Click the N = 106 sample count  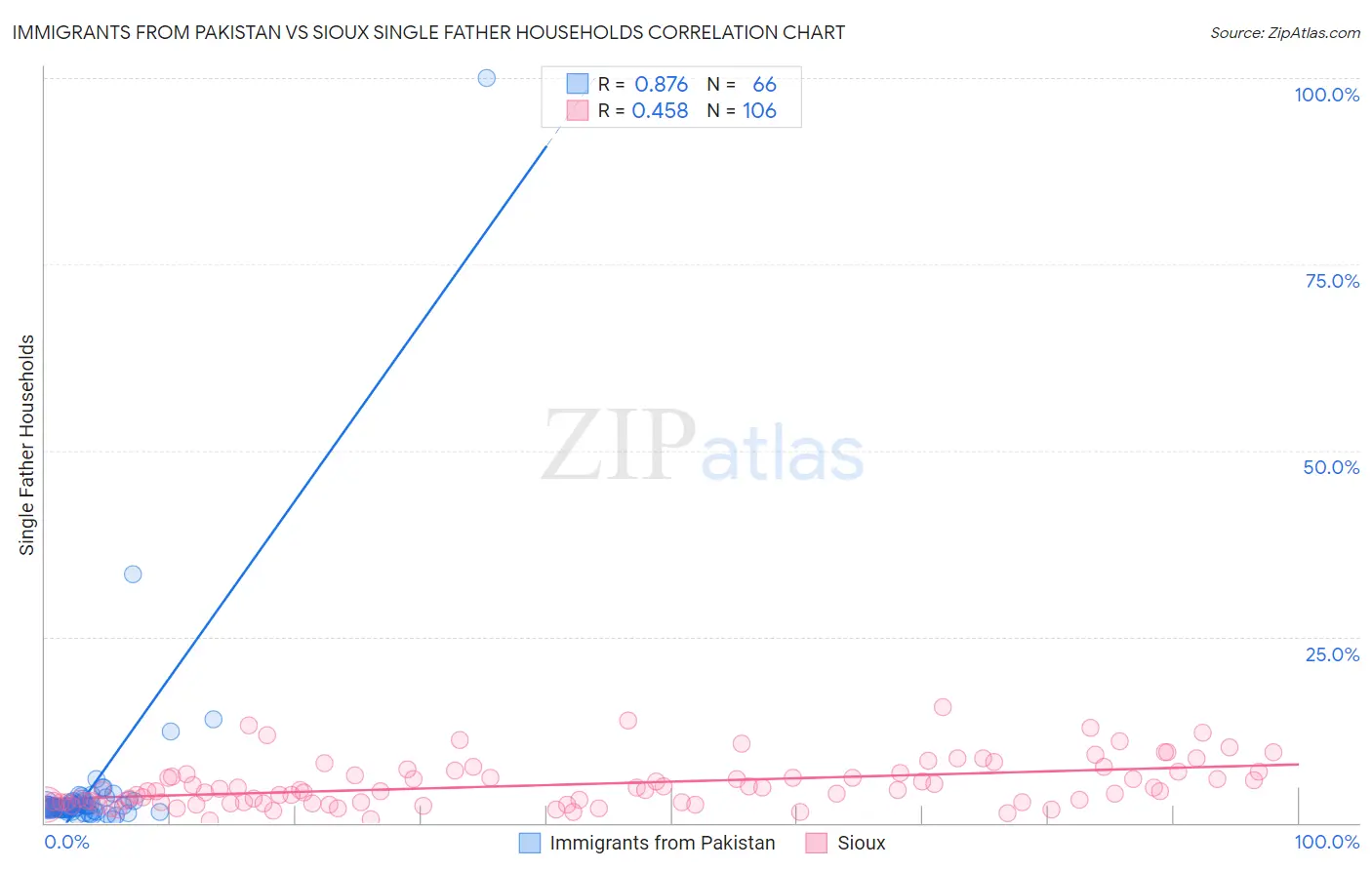pos(742,110)
